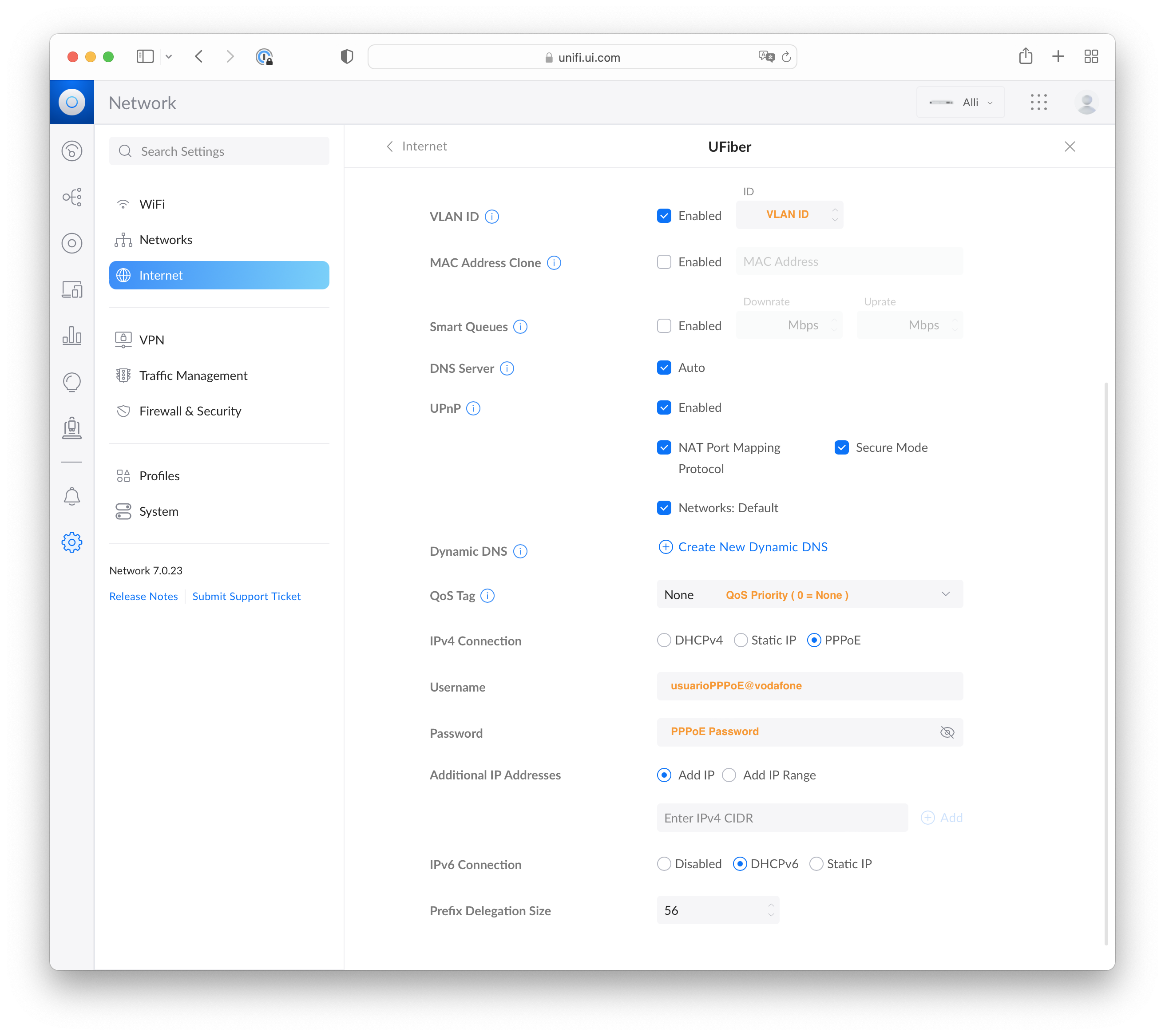Open the Client Devices sidebar icon
Viewport: 1165px width, 1036px height.
click(72, 289)
